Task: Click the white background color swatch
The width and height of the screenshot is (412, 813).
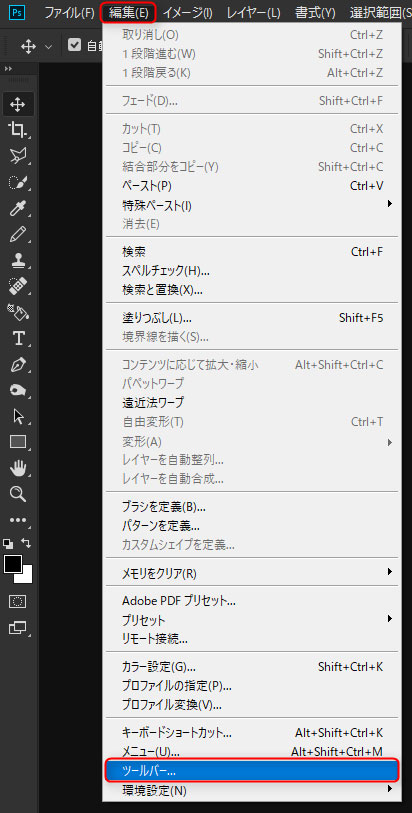Action: 26,576
